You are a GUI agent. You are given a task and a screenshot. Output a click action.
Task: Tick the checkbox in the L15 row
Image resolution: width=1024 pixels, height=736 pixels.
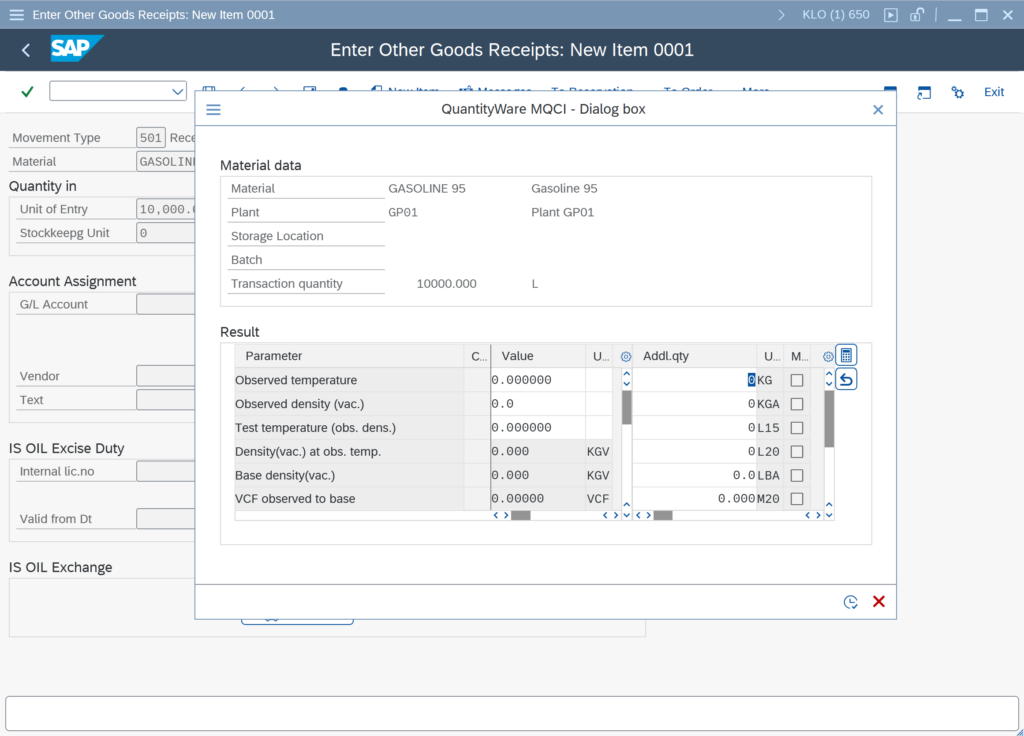pyautogui.click(x=797, y=428)
